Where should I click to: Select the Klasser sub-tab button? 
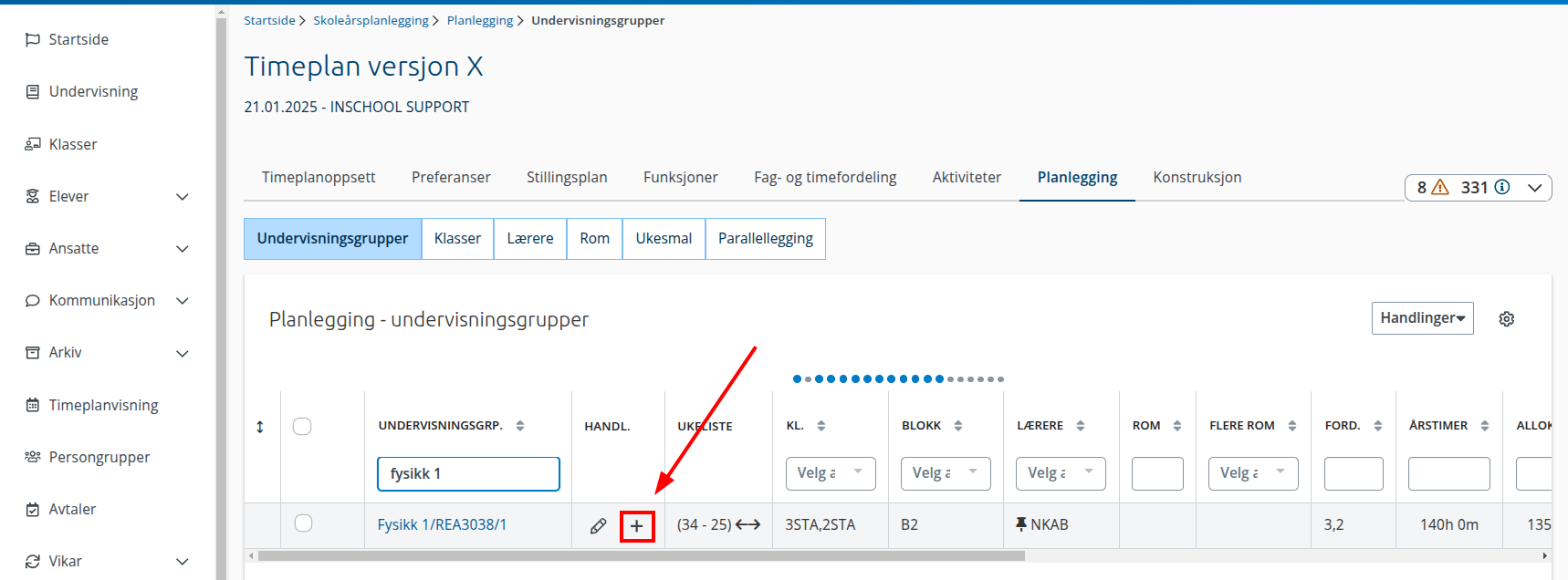coord(457,239)
